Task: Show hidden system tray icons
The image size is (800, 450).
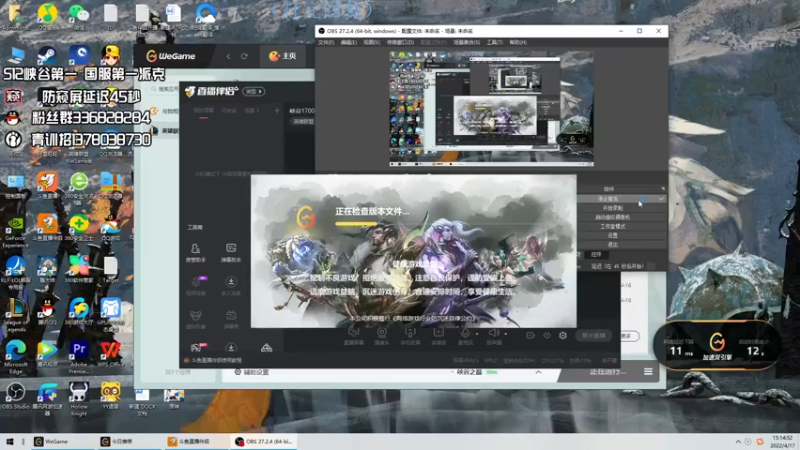Action: click(x=738, y=441)
